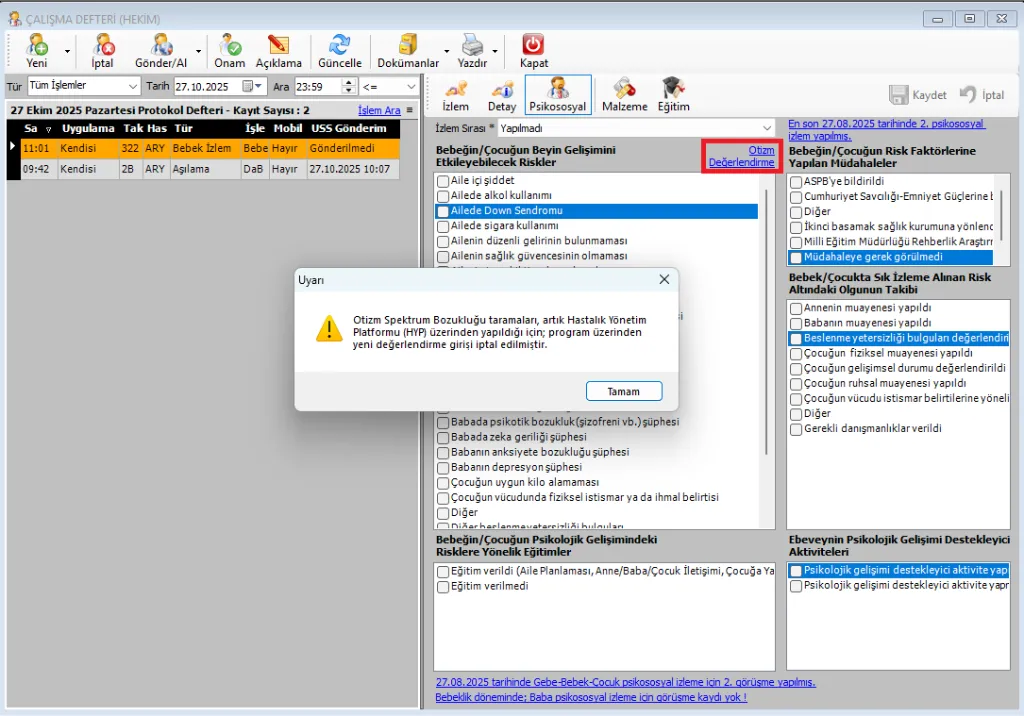Open the Malzeme tab
Image resolution: width=1024 pixels, height=716 pixels.
(x=624, y=95)
